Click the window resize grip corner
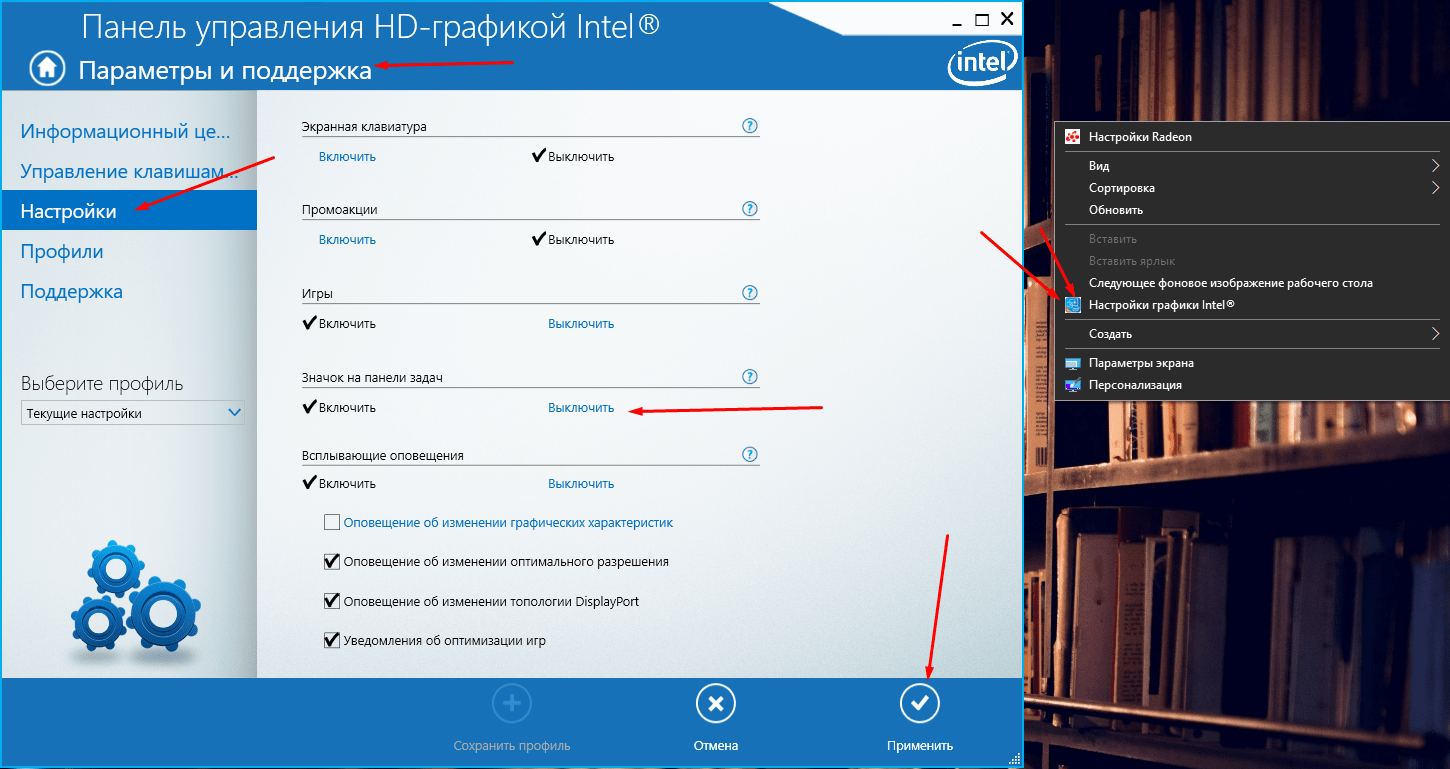This screenshot has width=1450, height=769. coord(1014,759)
